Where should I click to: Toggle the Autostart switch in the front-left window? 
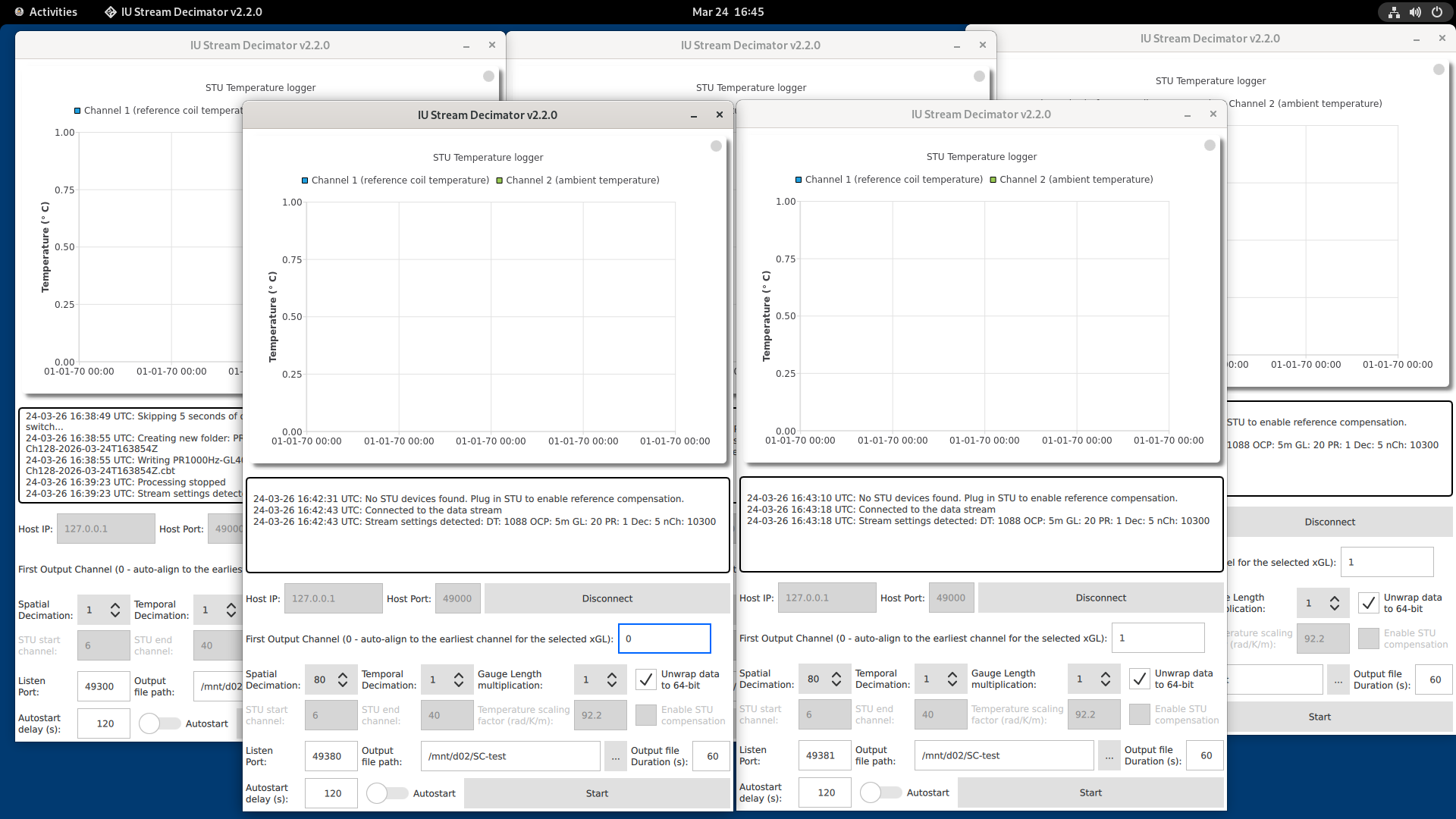387,793
